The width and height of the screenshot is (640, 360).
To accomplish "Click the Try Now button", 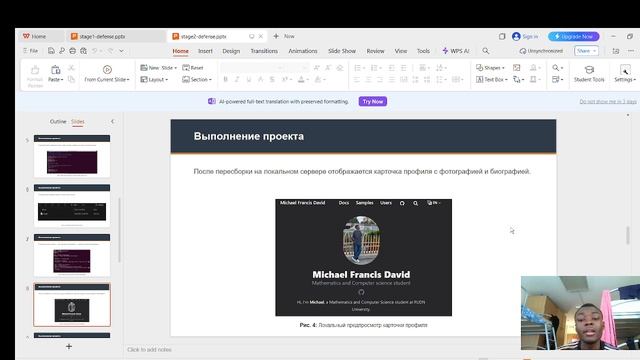I will point(373,101).
